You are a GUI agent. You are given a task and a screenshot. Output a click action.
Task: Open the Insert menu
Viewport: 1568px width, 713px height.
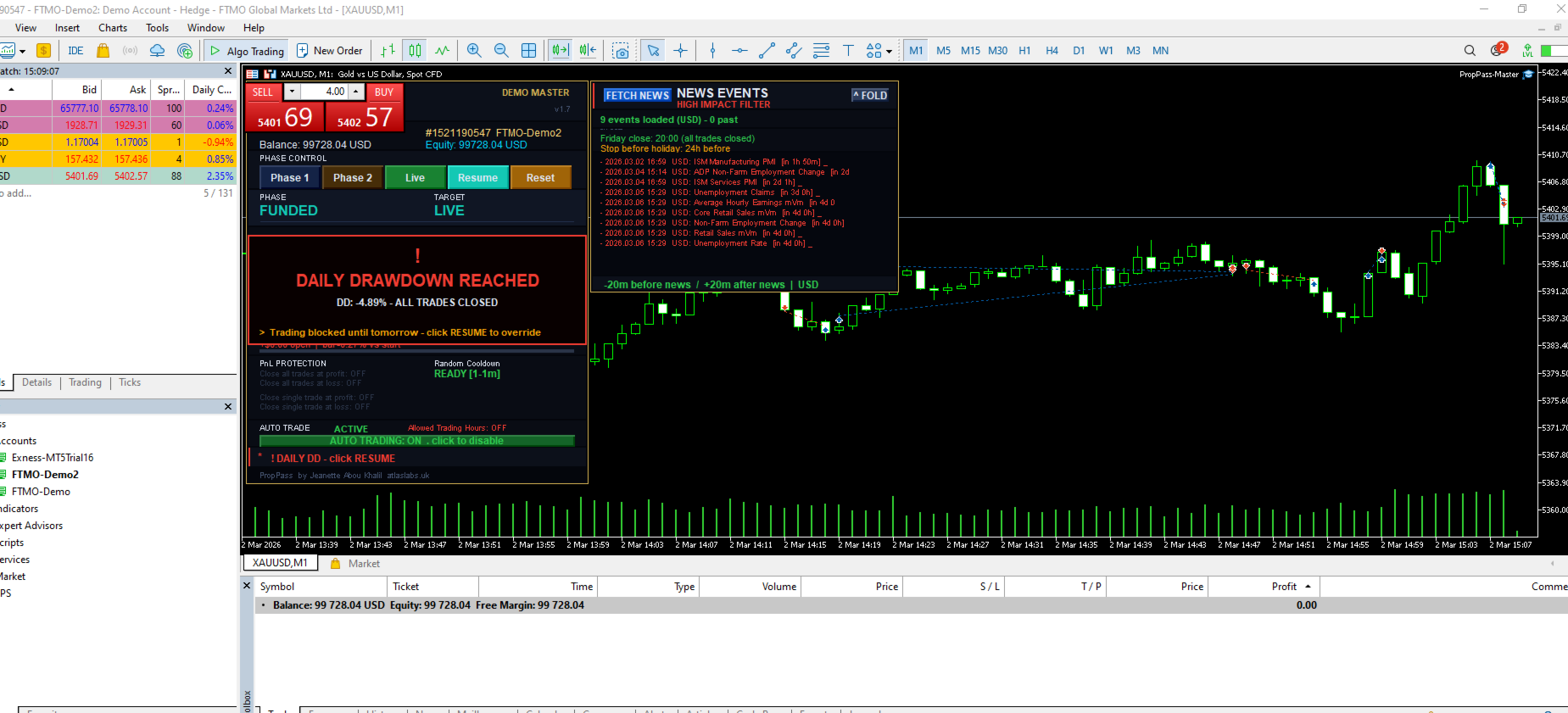click(67, 28)
